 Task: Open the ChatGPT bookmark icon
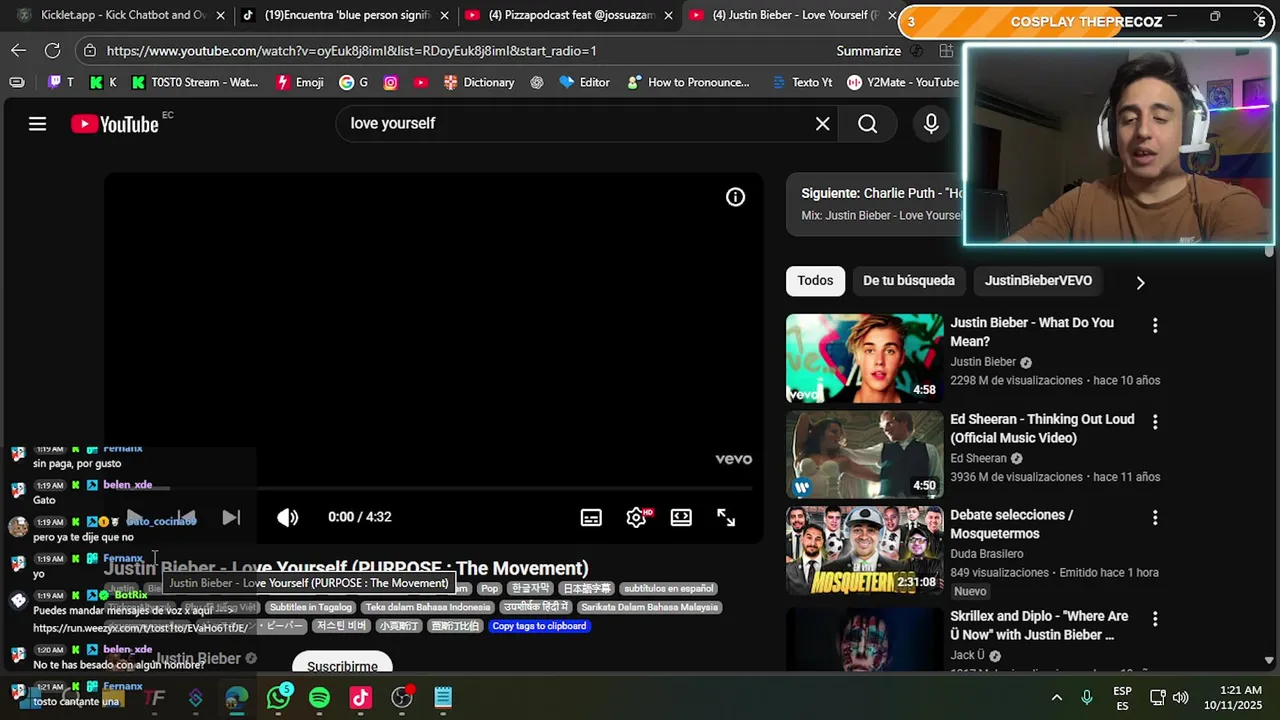coord(537,82)
